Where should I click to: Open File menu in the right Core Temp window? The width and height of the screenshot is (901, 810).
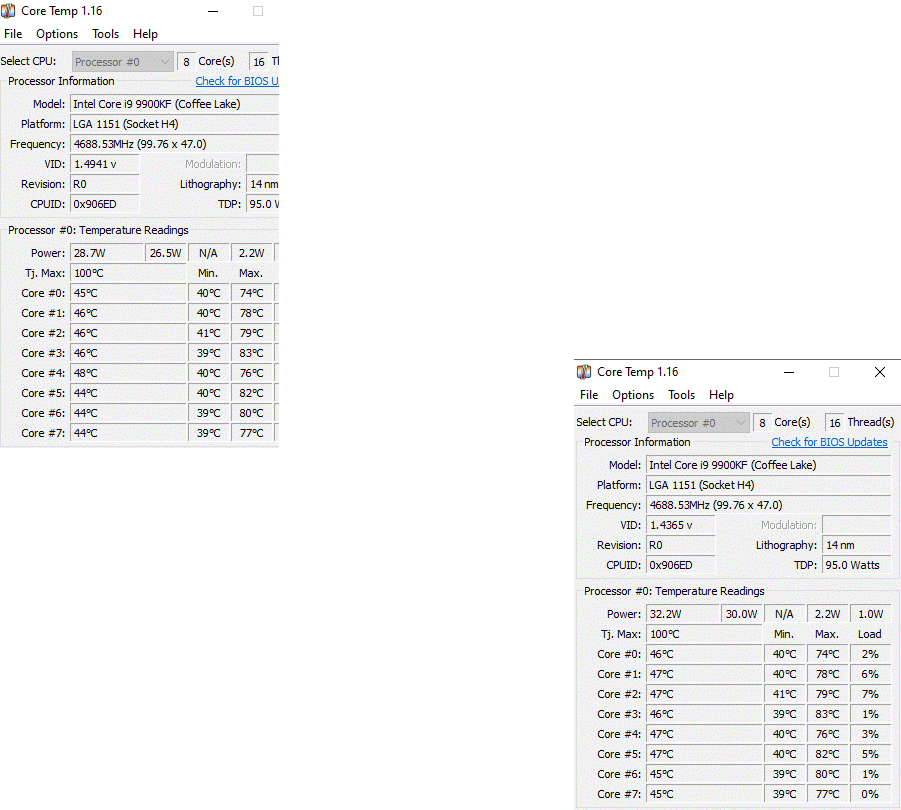pos(589,395)
